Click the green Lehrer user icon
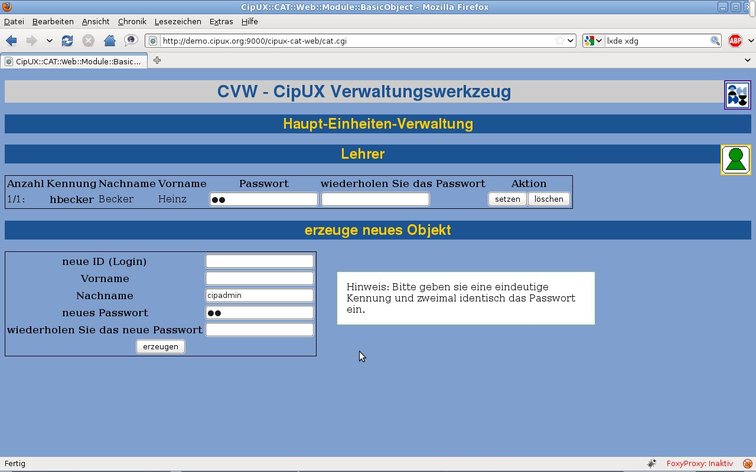Image resolution: width=756 pixels, height=472 pixels. point(736,160)
